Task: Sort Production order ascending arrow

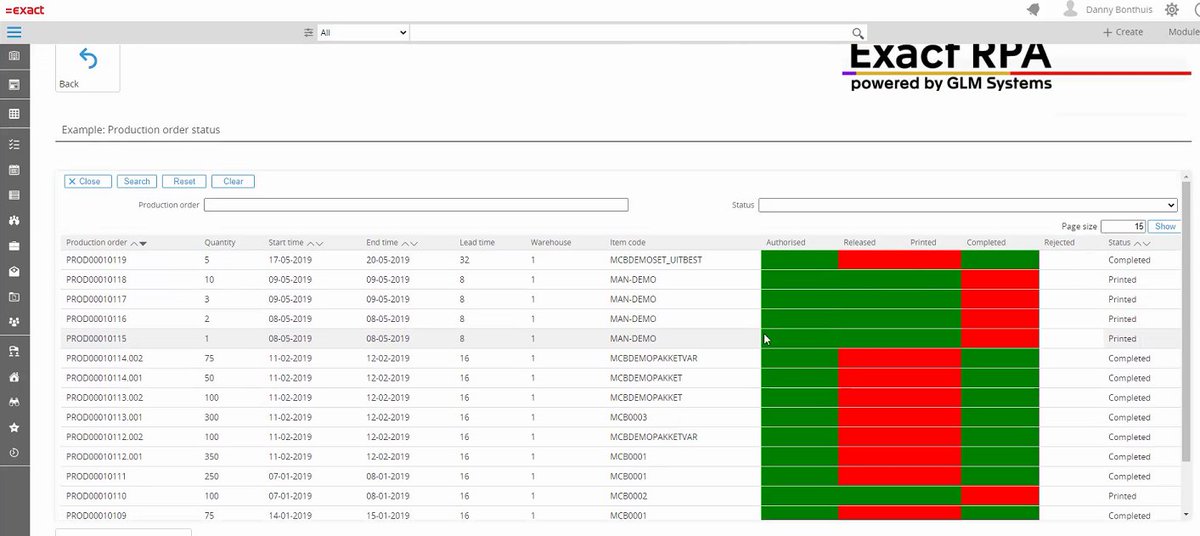Action: click(x=134, y=243)
